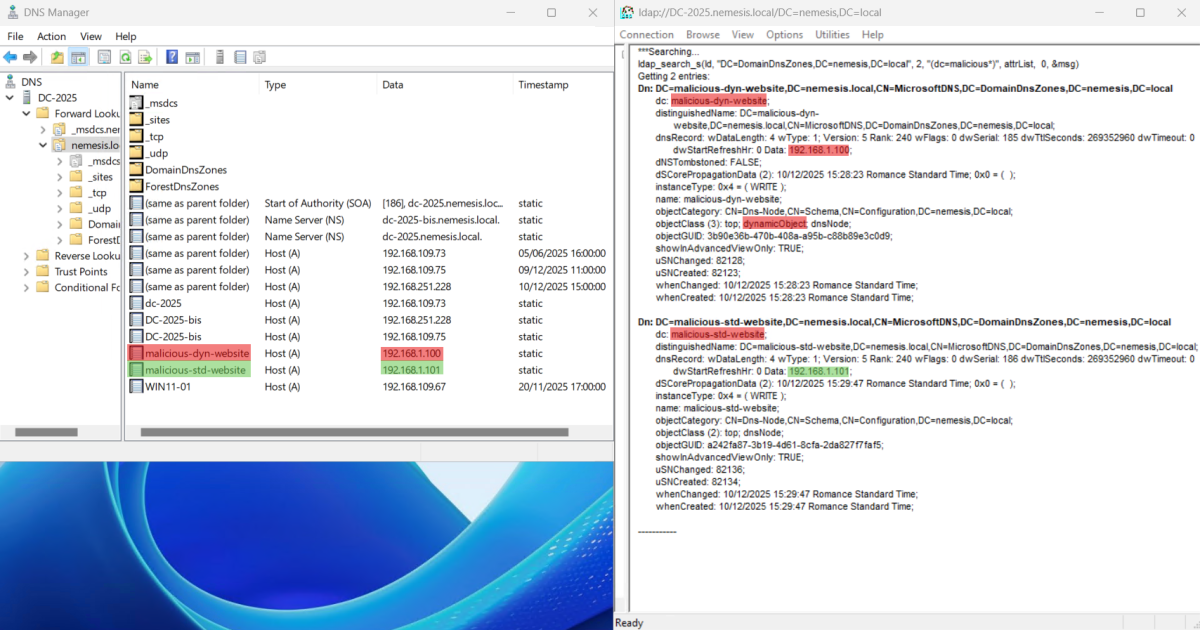Open the Help toolbar icon in DNS Manager
1200x630 pixels.
(x=171, y=57)
